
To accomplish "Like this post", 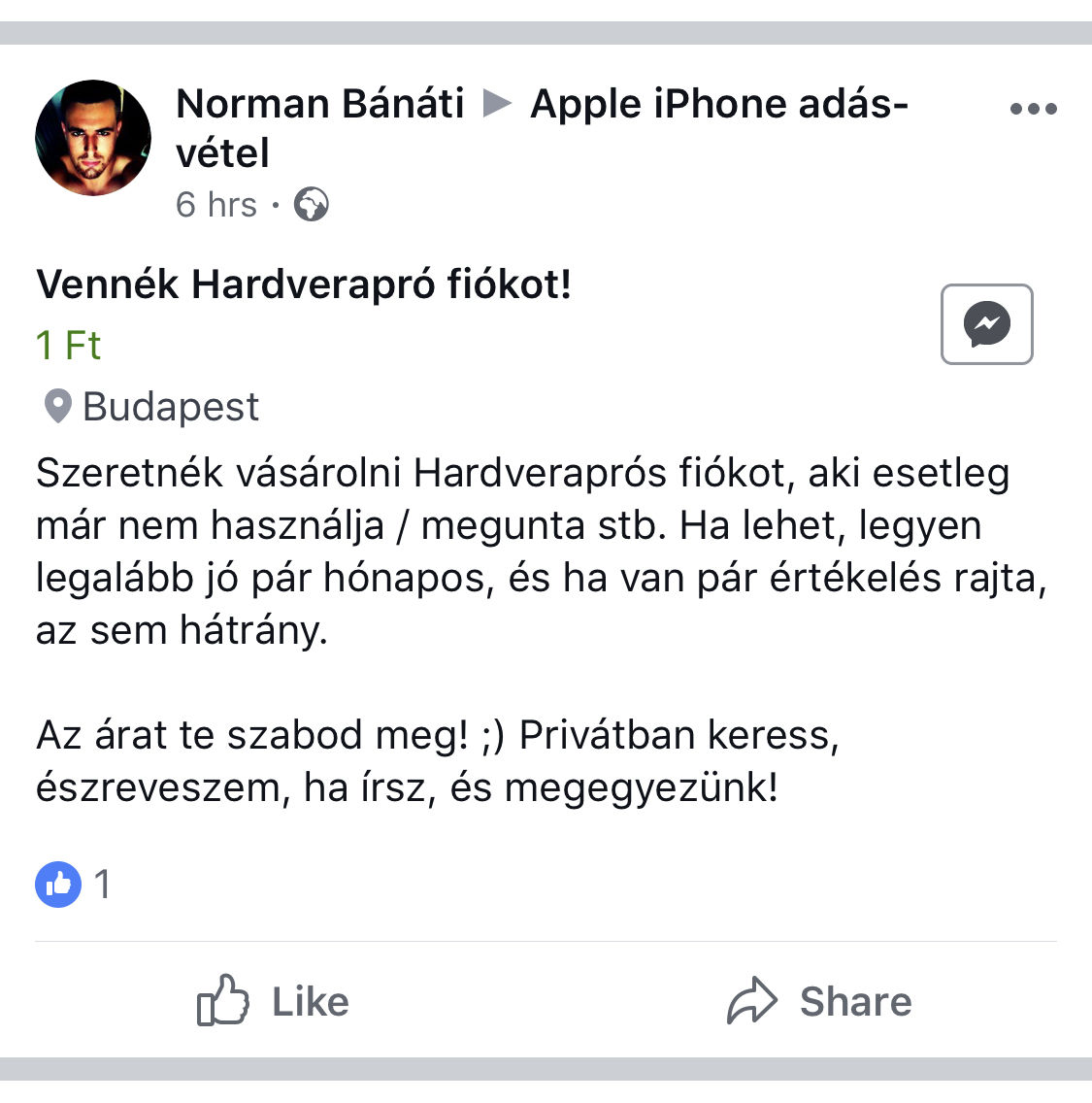I will pyautogui.click(x=273, y=1000).
